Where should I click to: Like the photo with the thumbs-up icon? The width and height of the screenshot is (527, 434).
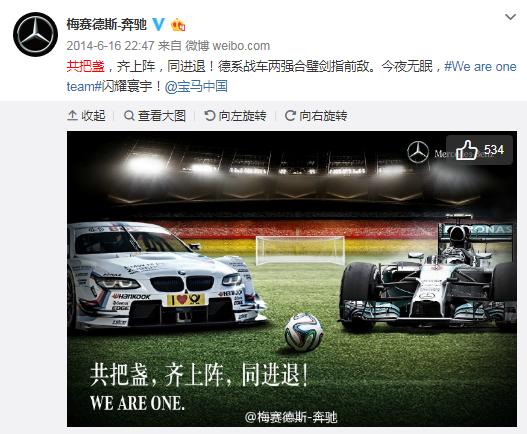[466, 150]
